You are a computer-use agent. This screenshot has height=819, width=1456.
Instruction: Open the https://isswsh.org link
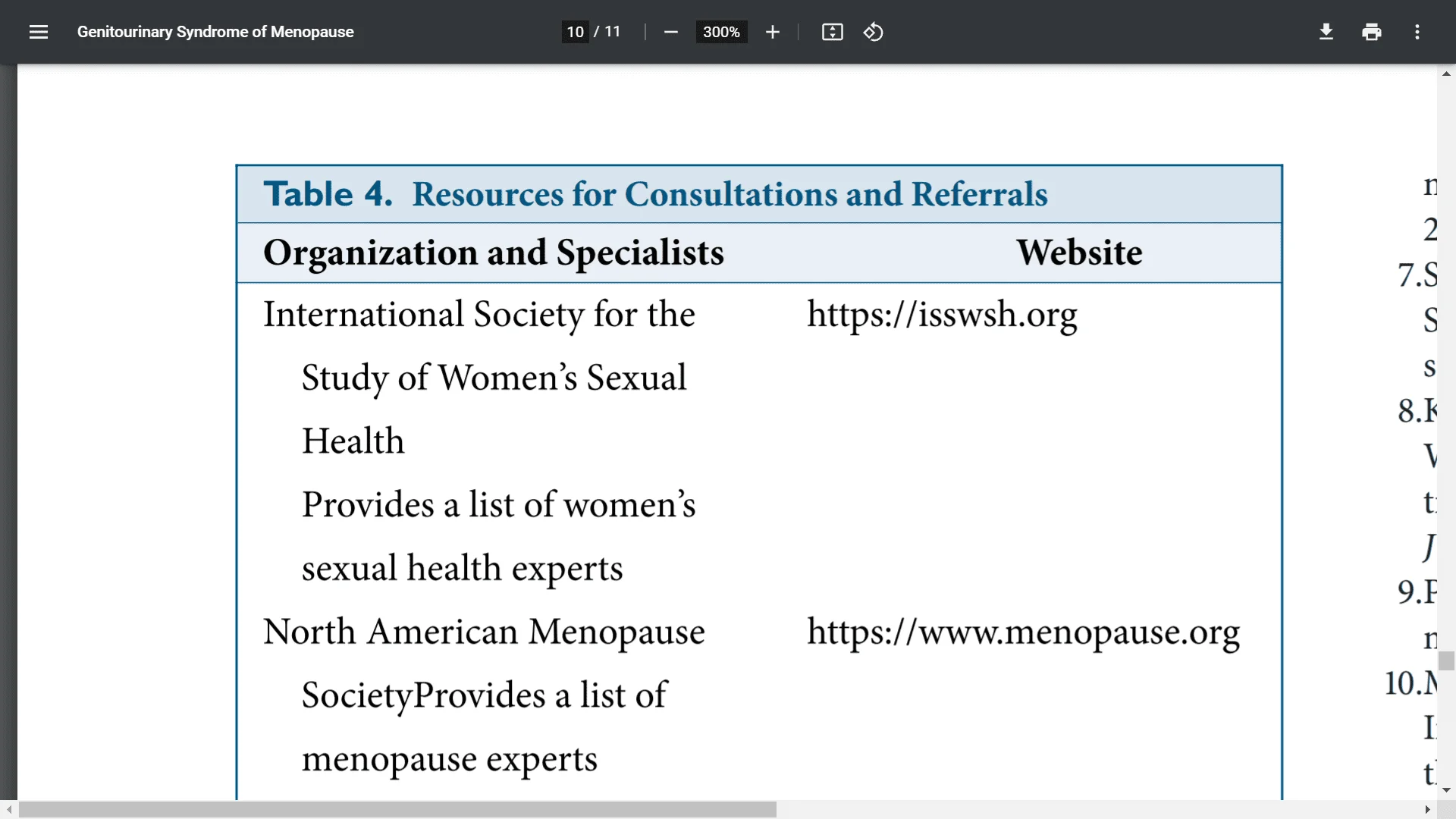[942, 315]
